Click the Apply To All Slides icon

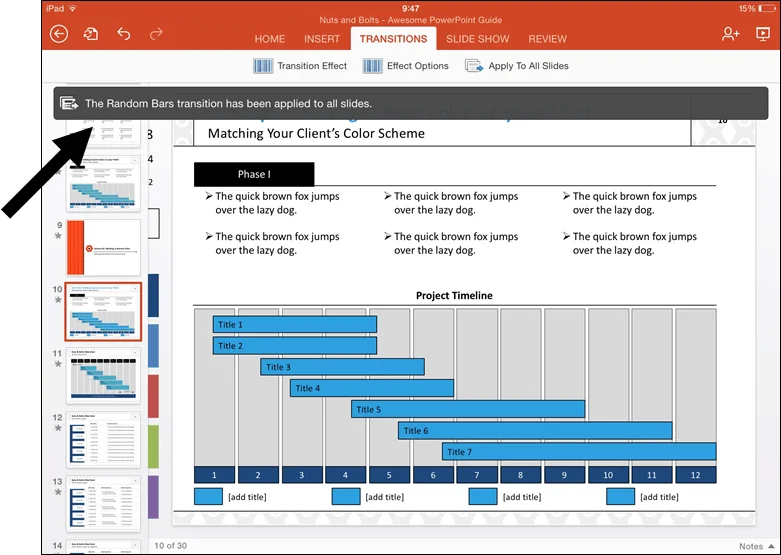pos(474,66)
